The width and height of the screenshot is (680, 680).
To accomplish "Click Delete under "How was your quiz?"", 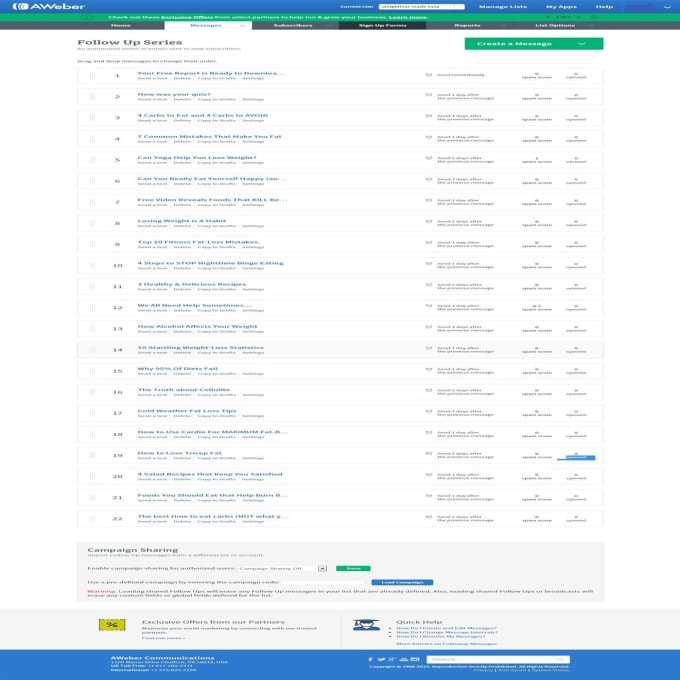I will [182, 99].
